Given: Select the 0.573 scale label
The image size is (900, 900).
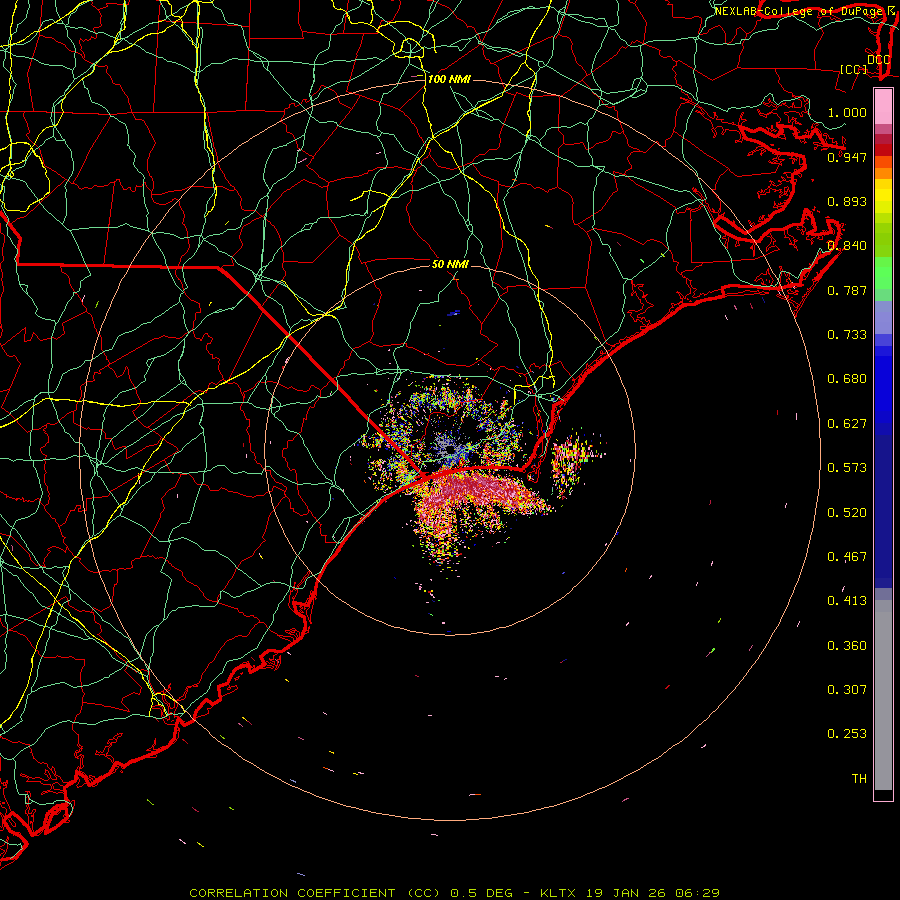Looking at the screenshot, I should pos(847,468).
